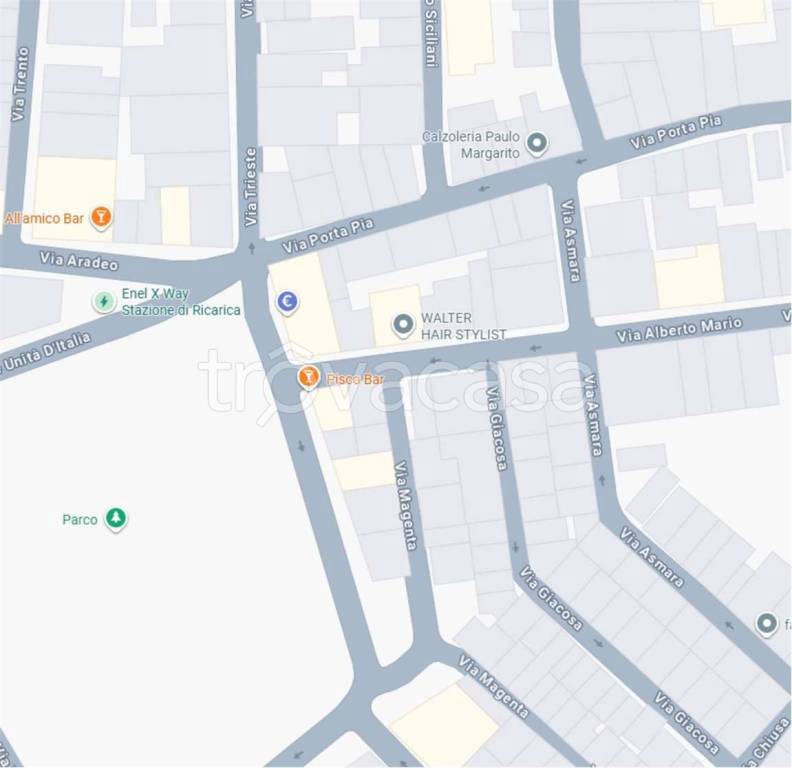Select the green Parco tree marker
This screenshot has height=768, width=792.
116,518
